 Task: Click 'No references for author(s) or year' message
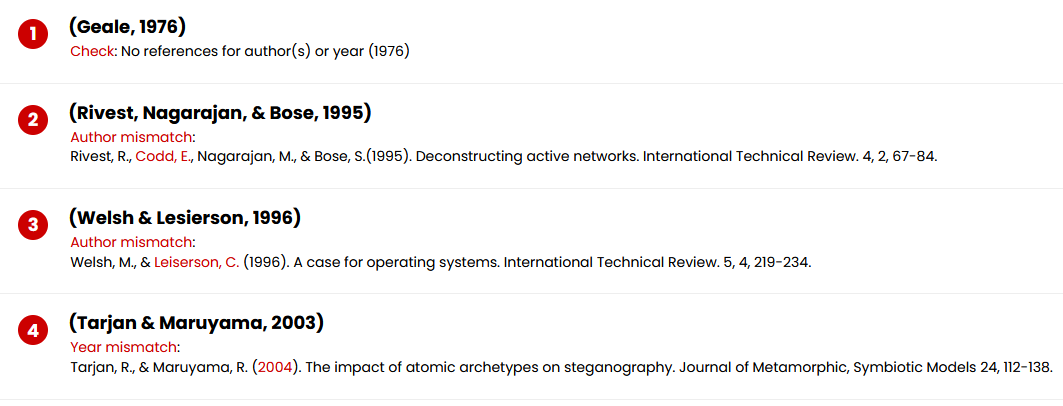click(x=265, y=52)
